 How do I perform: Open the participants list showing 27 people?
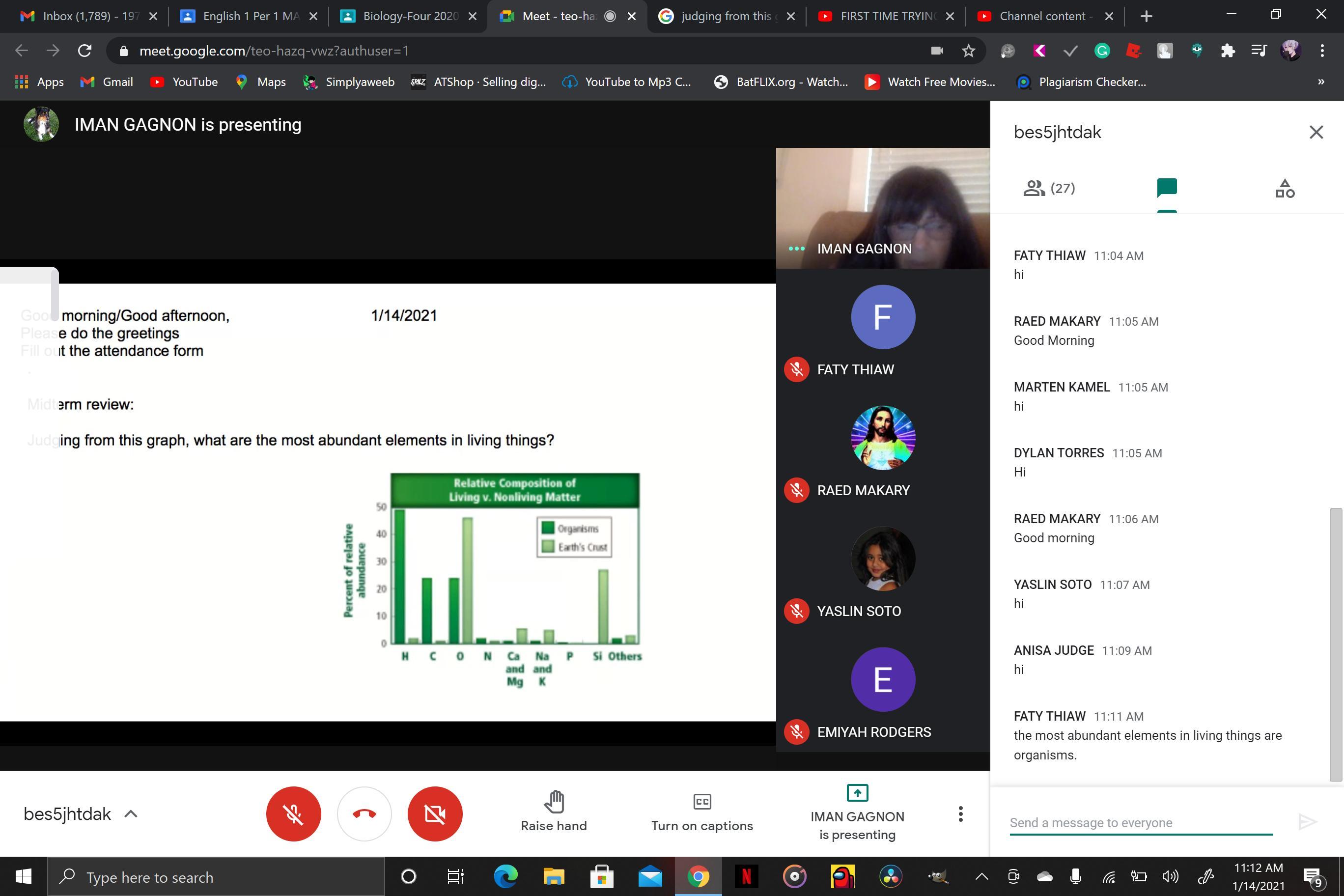point(1049,188)
